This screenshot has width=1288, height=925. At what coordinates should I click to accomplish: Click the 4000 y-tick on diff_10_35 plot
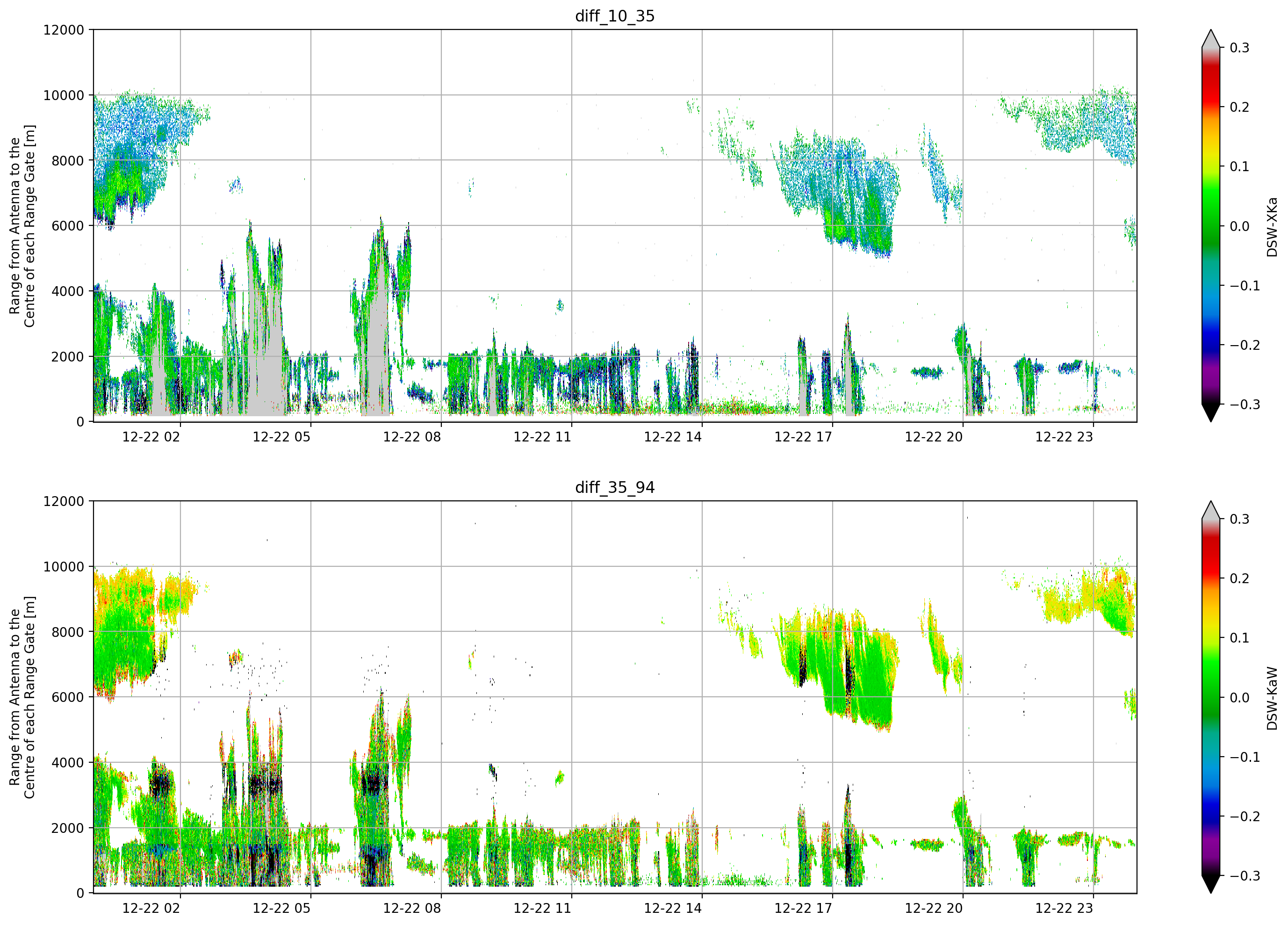tap(68, 291)
